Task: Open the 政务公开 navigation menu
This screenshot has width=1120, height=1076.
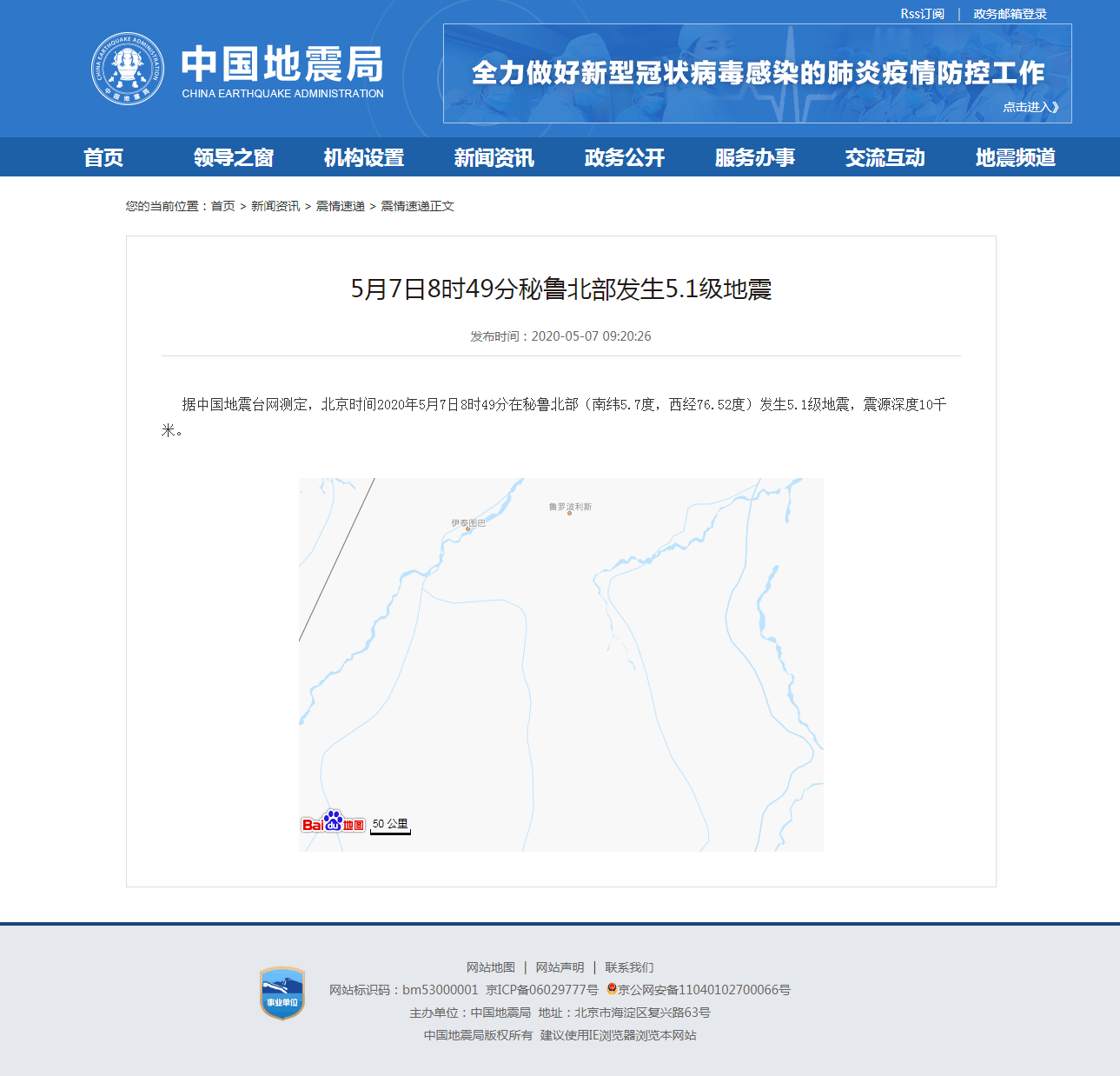Action: 623,157
